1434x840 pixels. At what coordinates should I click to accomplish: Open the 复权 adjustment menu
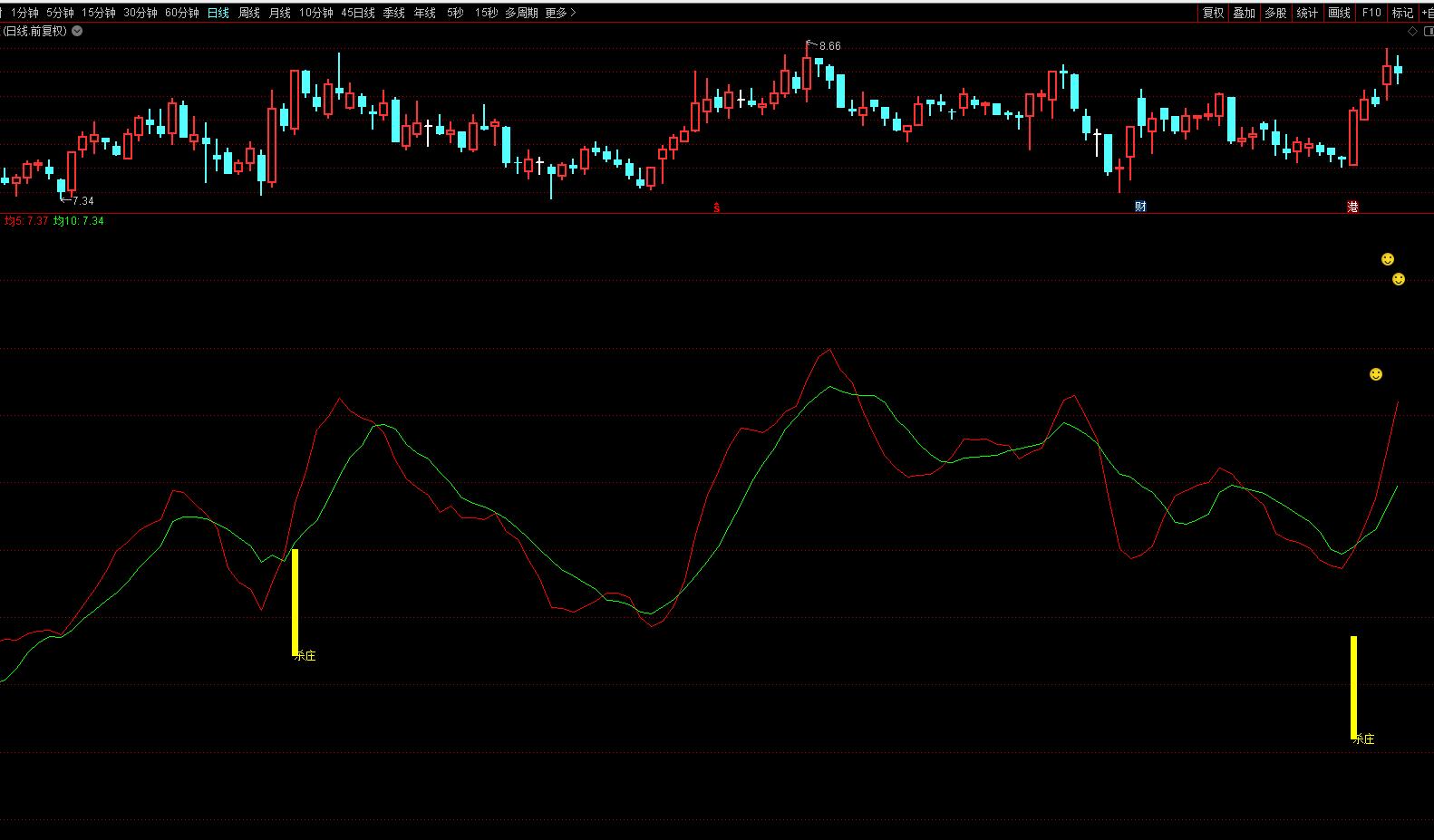coord(1213,13)
